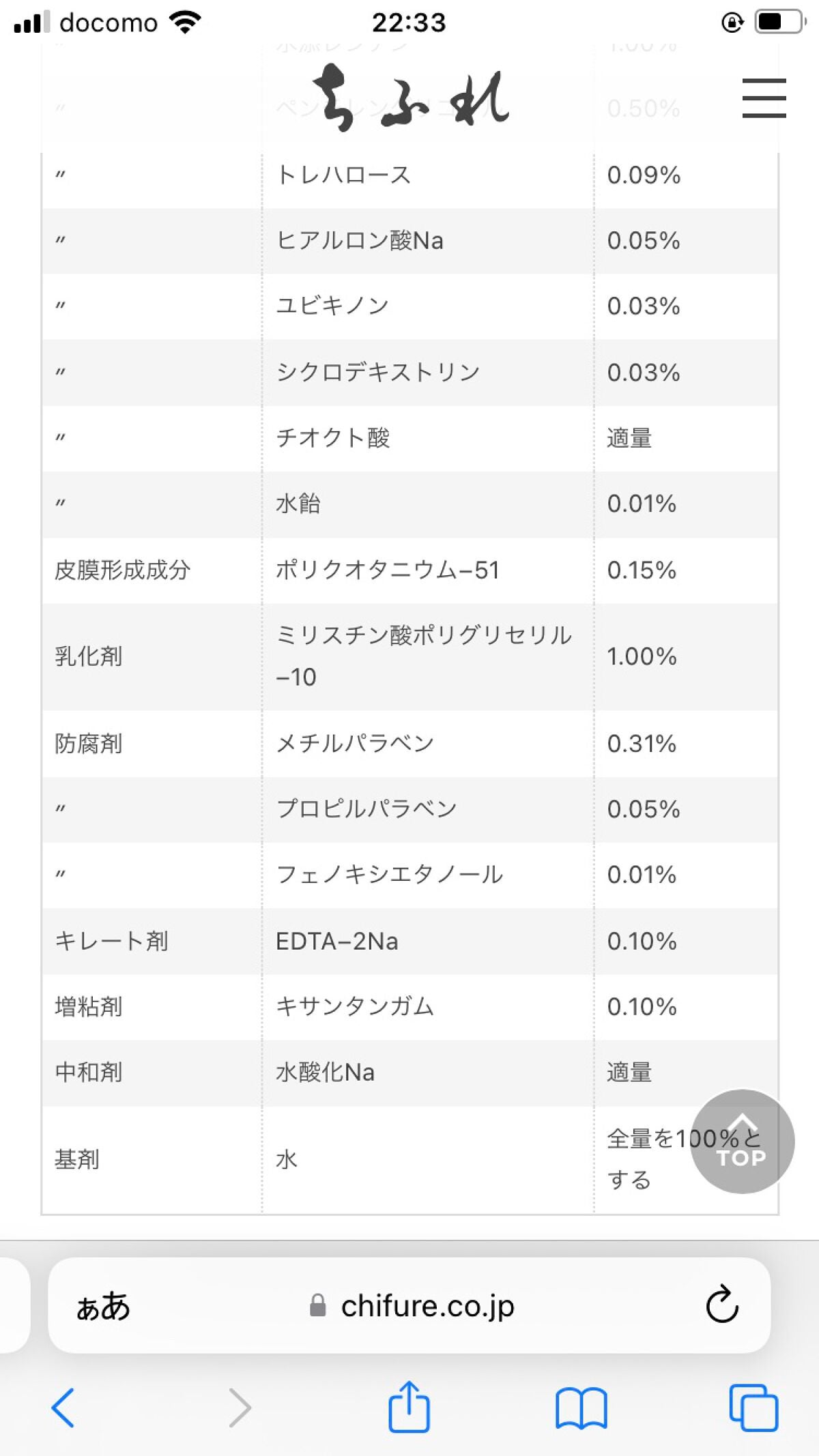Tap the chifure.co.jp address field
The image size is (819, 1456).
tap(427, 1306)
